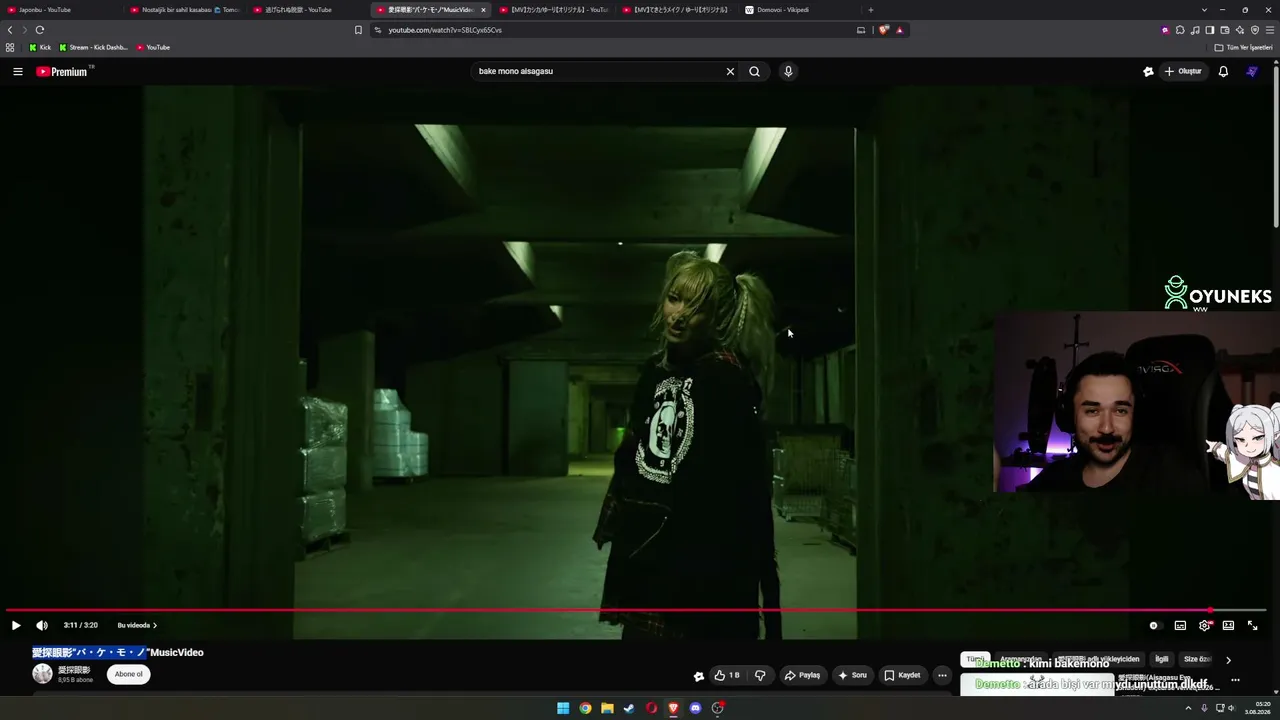Open Brave Shields lion icon

(884, 30)
